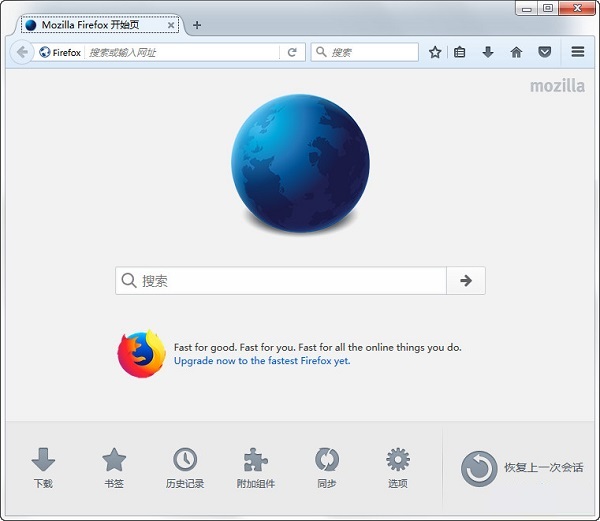Open 下载 (Downloads) at bottom bar
This screenshot has height=521, width=600.
(x=43, y=467)
